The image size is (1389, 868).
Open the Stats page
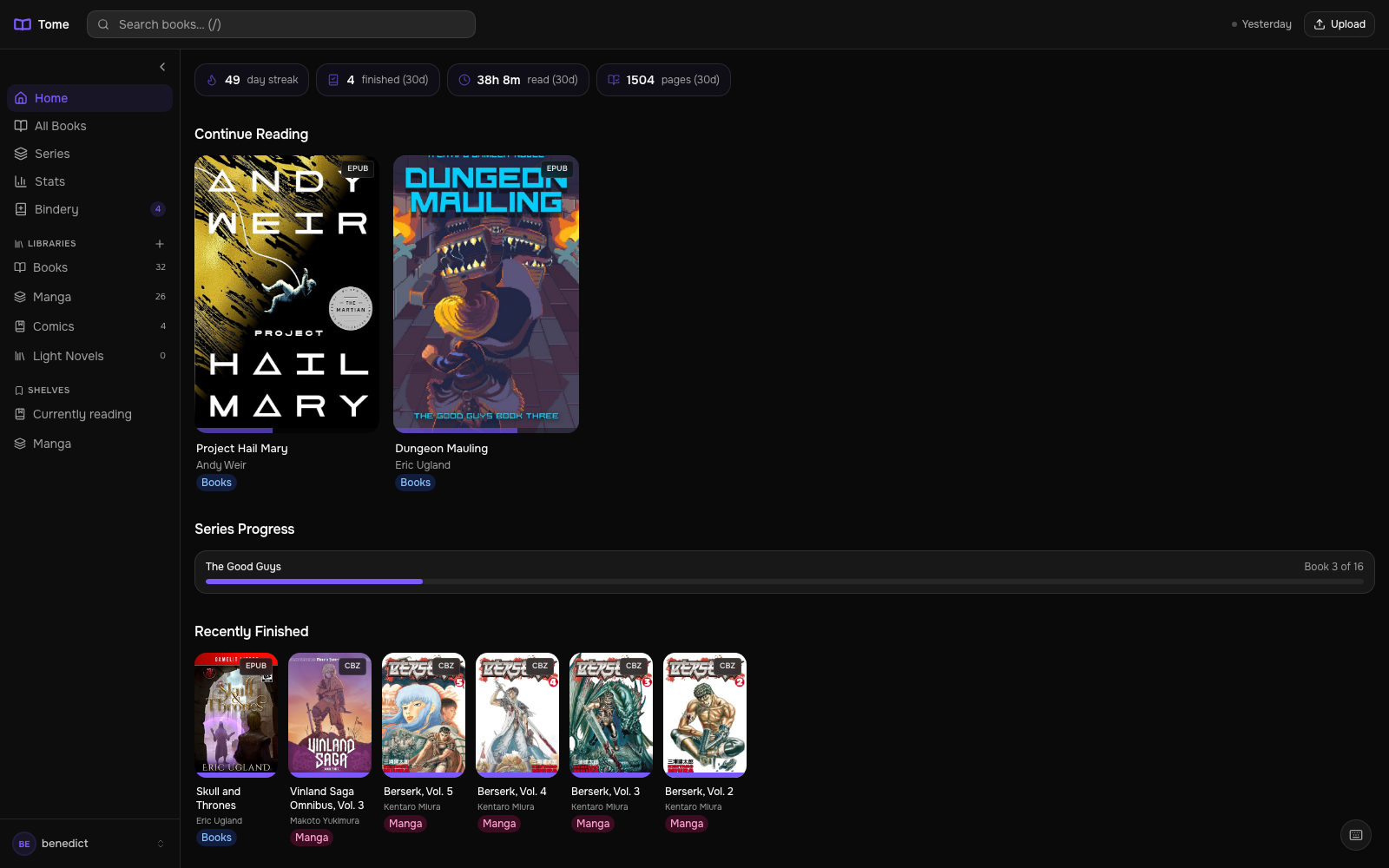click(89, 181)
